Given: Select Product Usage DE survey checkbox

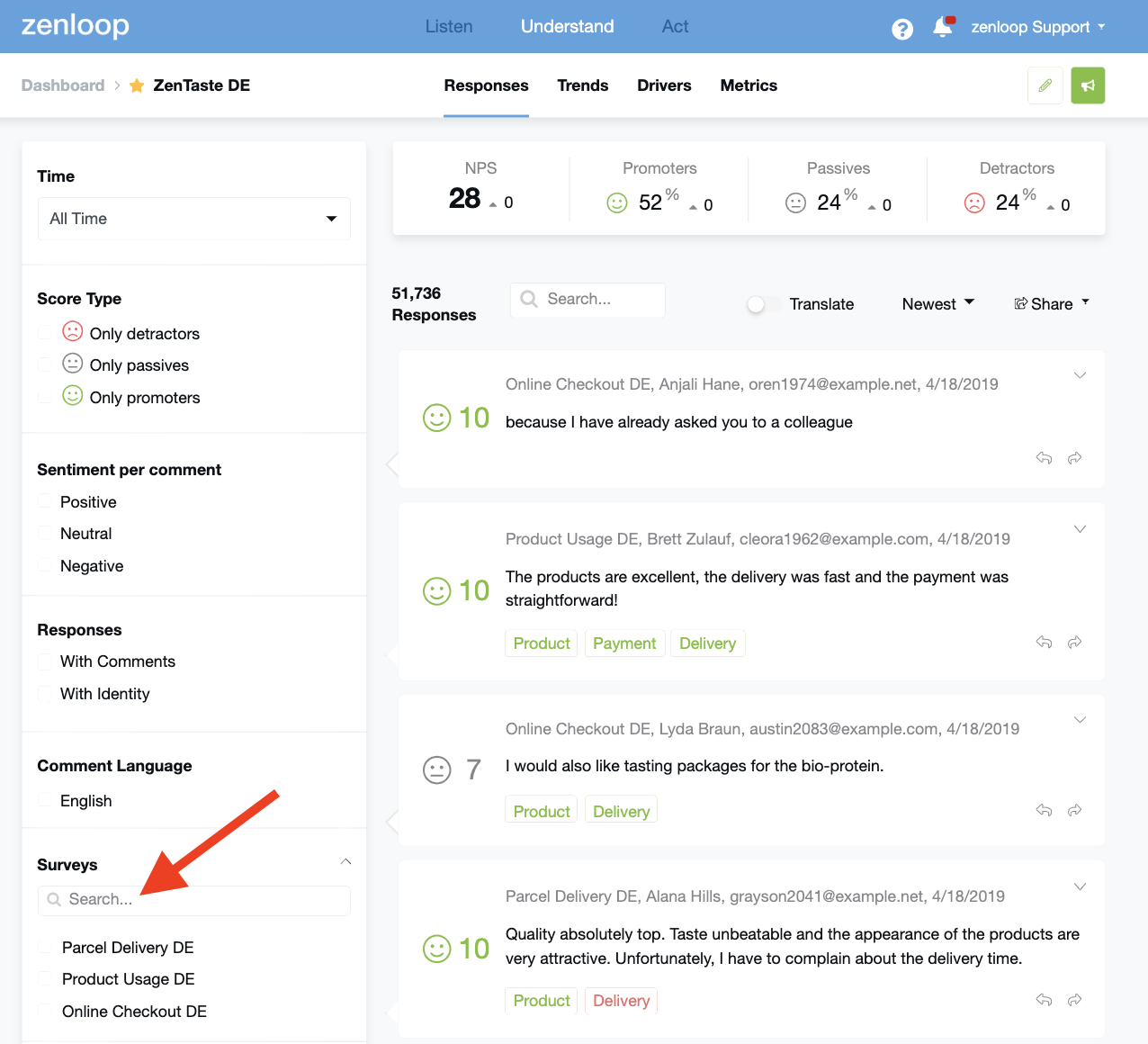Looking at the screenshot, I should coord(45,979).
